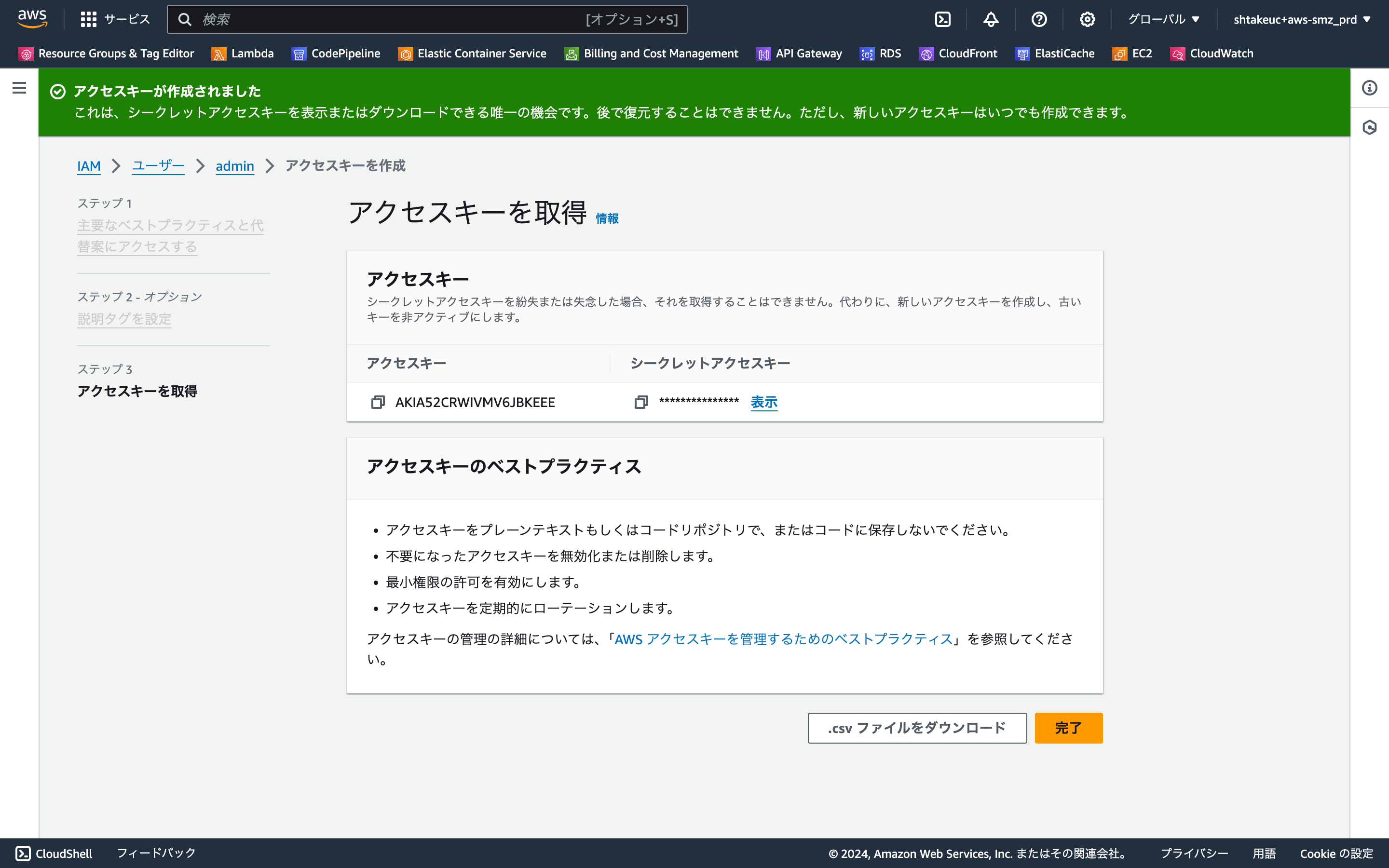Click step 1 主要なベストプラクティスと代替案にアクセスする
The width and height of the screenshot is (1389, 868).
170,235
